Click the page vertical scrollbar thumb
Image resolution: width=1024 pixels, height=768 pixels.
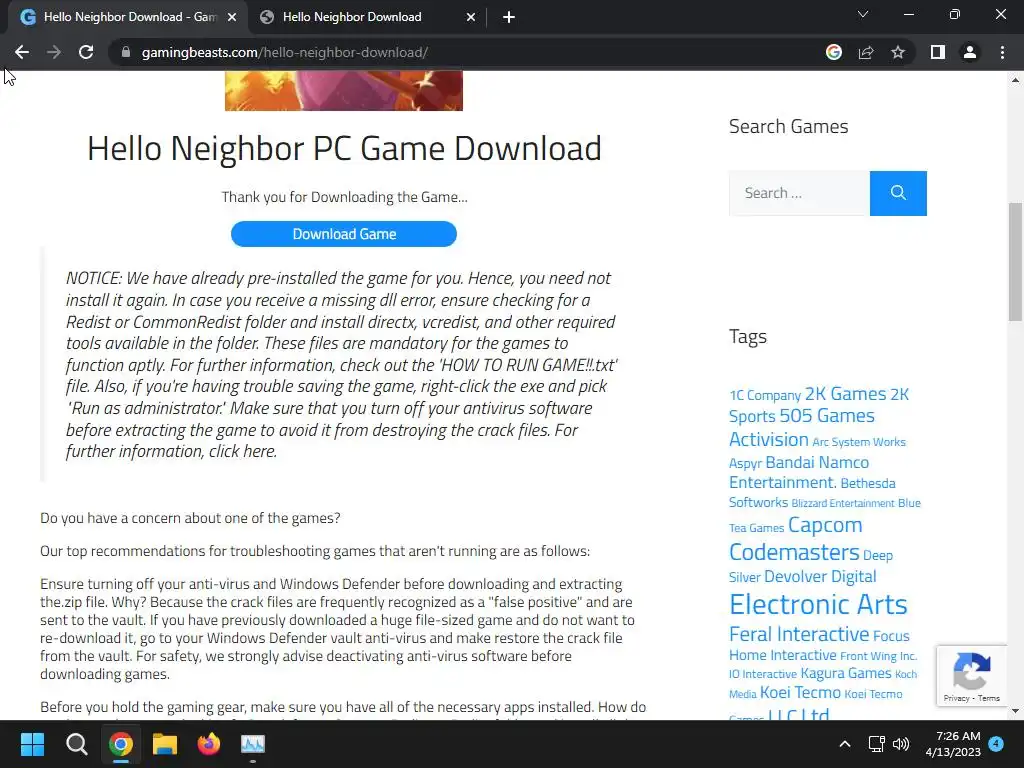[1015, 261]
